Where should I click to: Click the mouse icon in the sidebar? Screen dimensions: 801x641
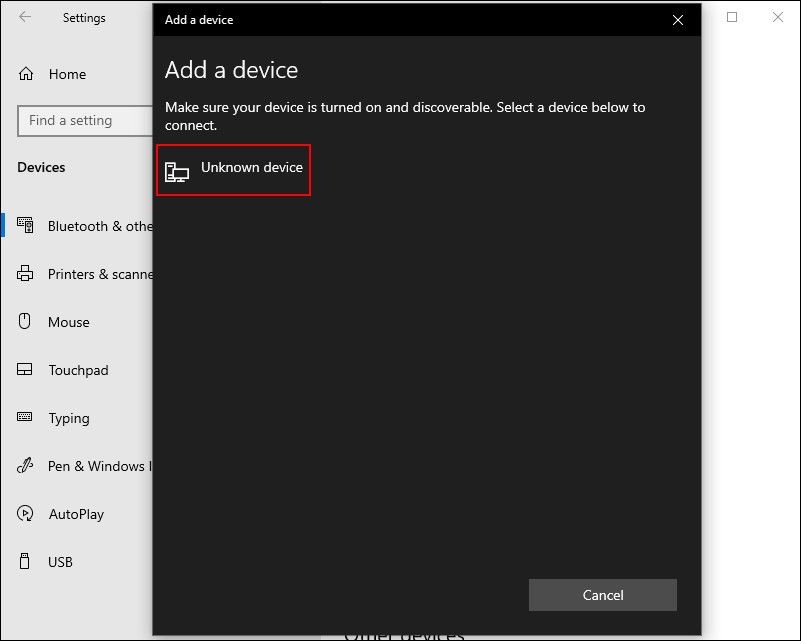point(26,322)
